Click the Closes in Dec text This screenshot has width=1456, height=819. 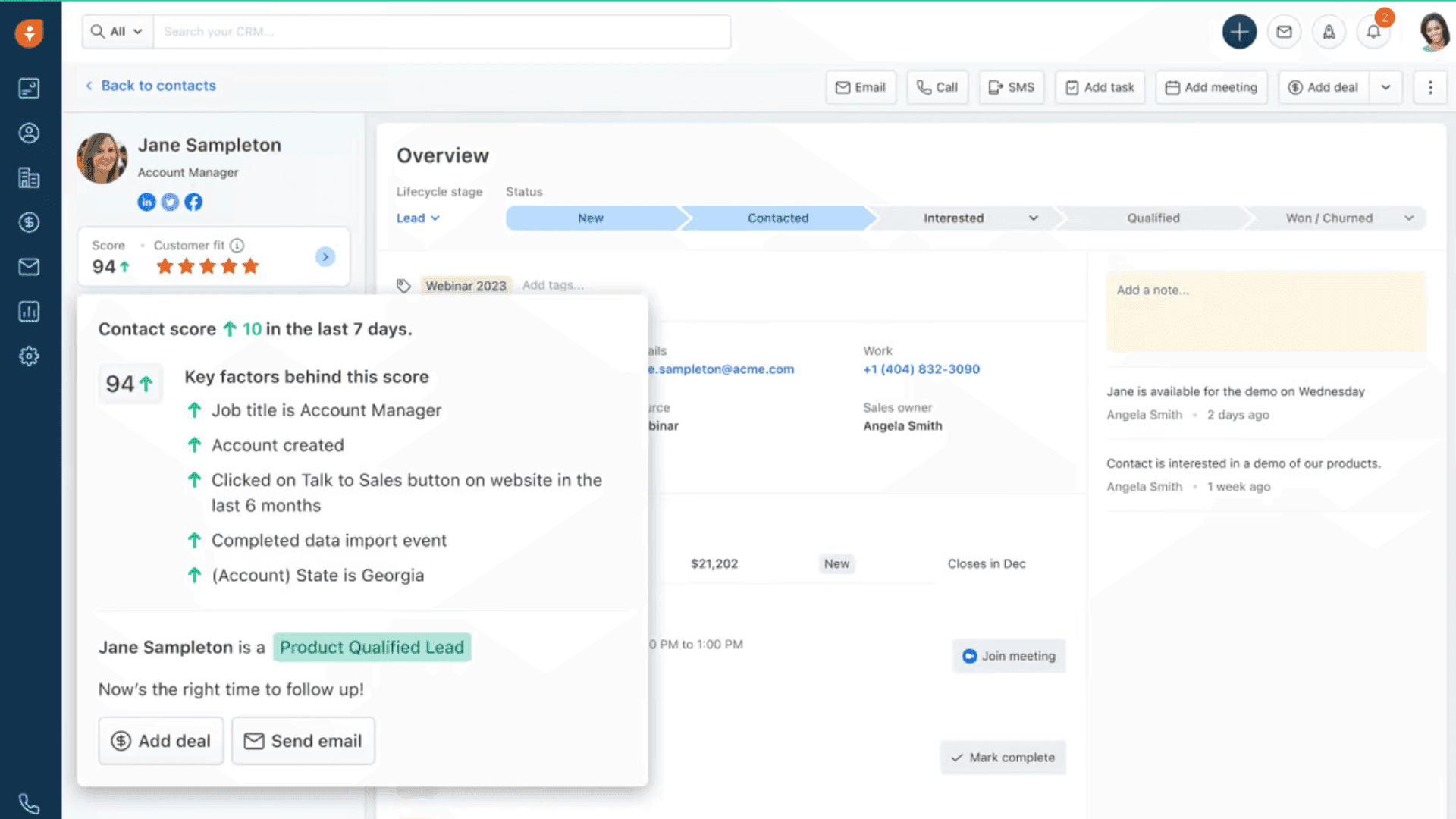986,563
